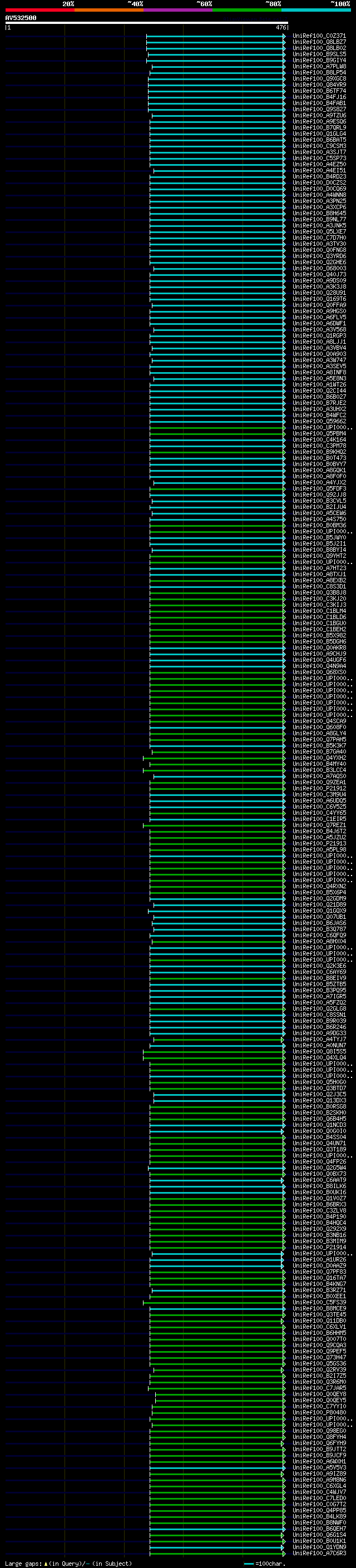Select the UniRef100_C1EIR5 label
The image size is (356, 1568).
(319, 819)
